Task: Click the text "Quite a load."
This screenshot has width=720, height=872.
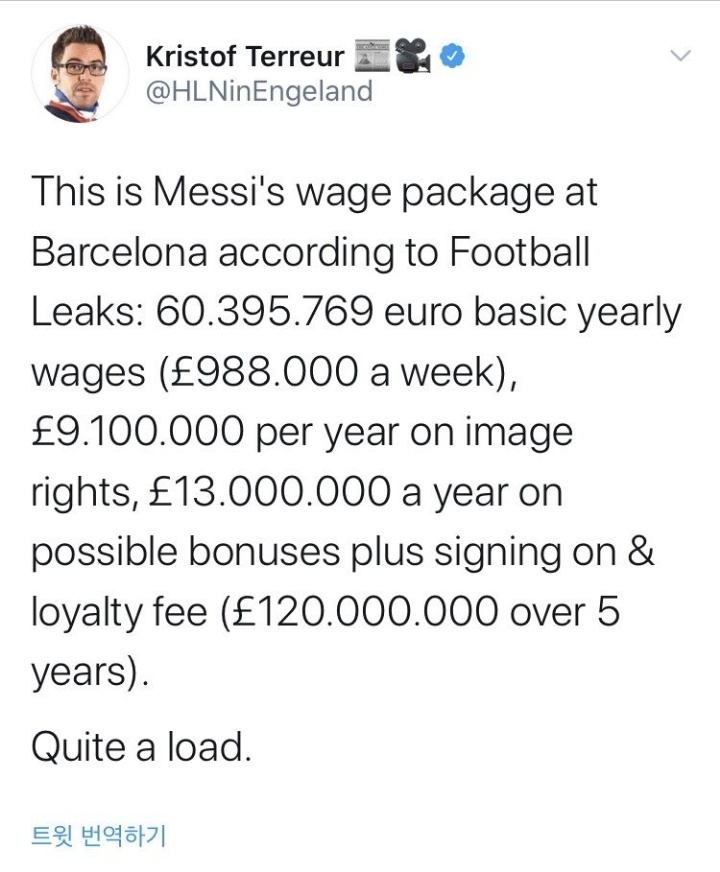Action: pos(141,746)
